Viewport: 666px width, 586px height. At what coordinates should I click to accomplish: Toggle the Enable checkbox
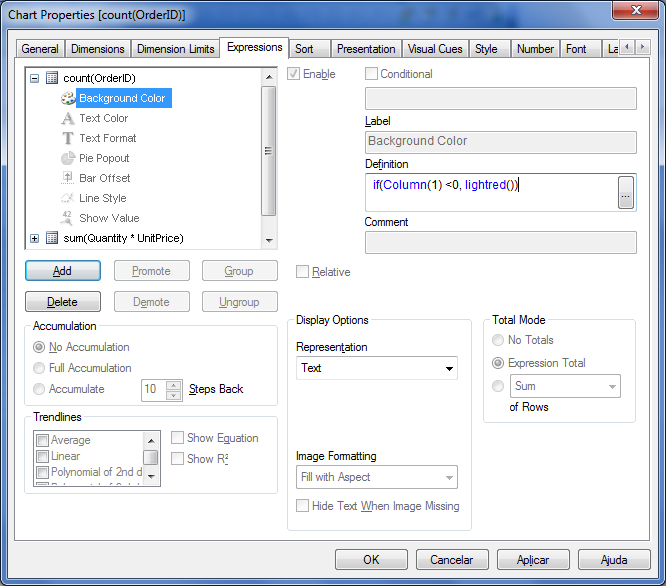(x=293, y=74)
